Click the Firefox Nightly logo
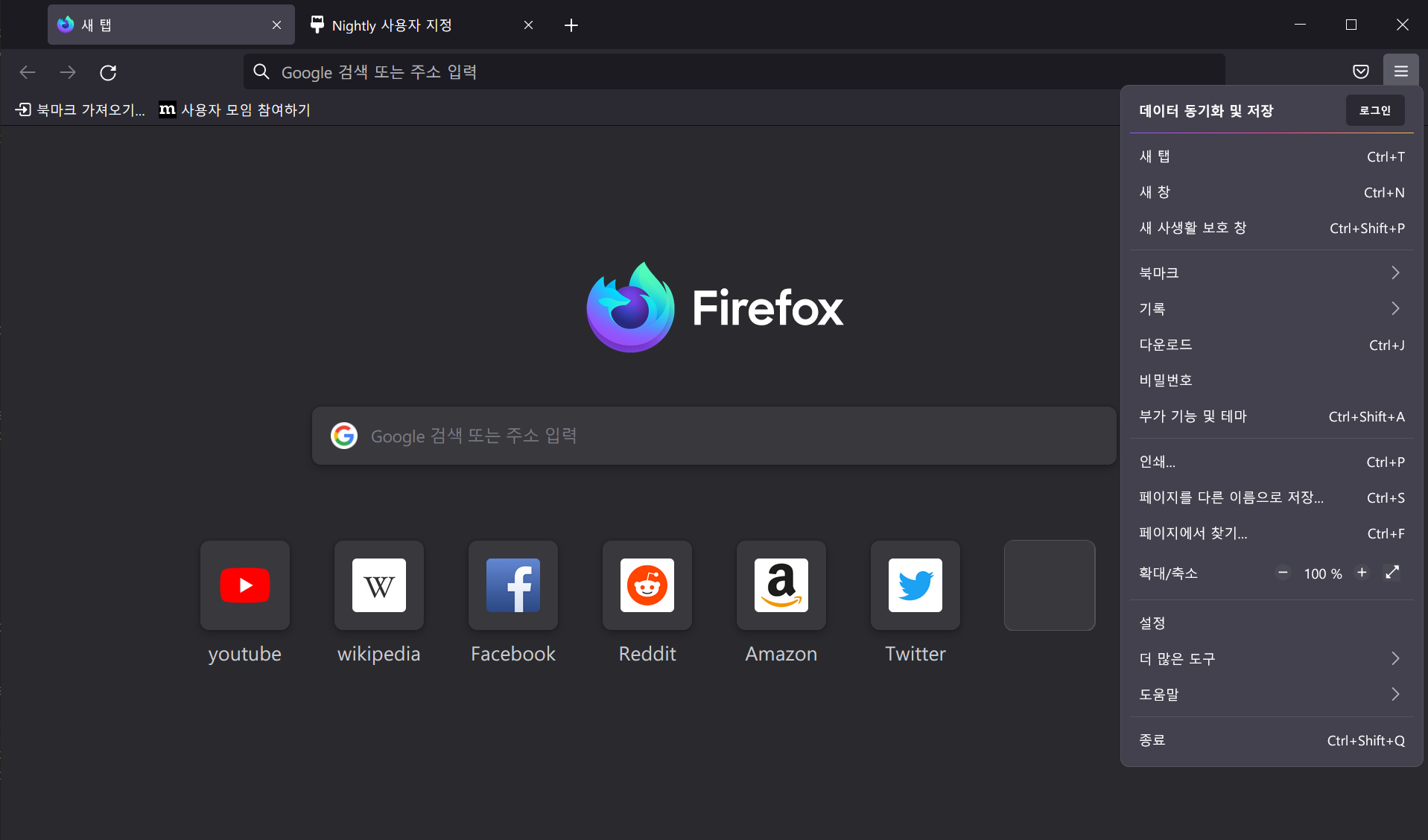Viewport: 1428px width, 840px height. [x=631, y=307]
